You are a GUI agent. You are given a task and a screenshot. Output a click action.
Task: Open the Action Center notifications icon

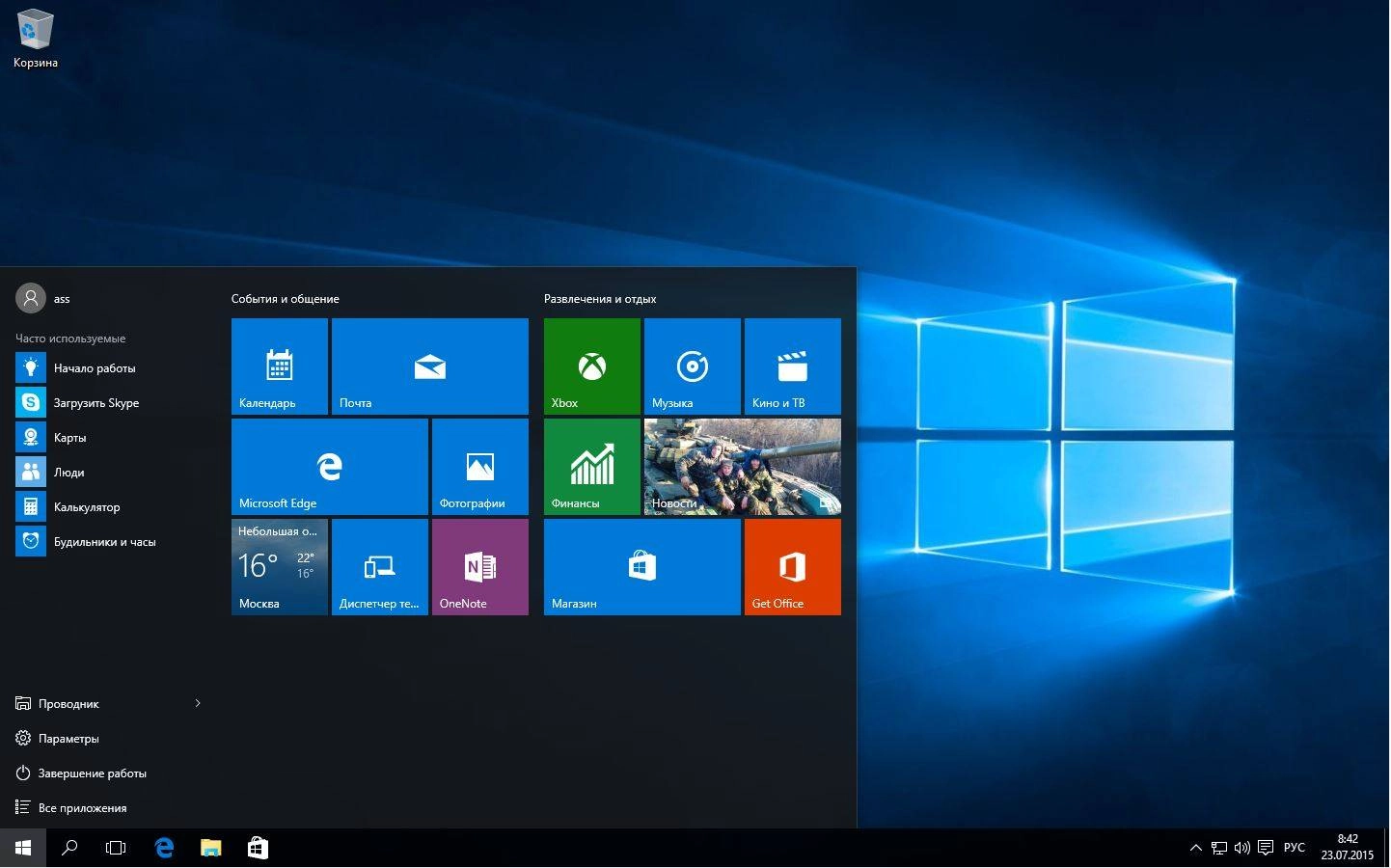[1266, 849]
